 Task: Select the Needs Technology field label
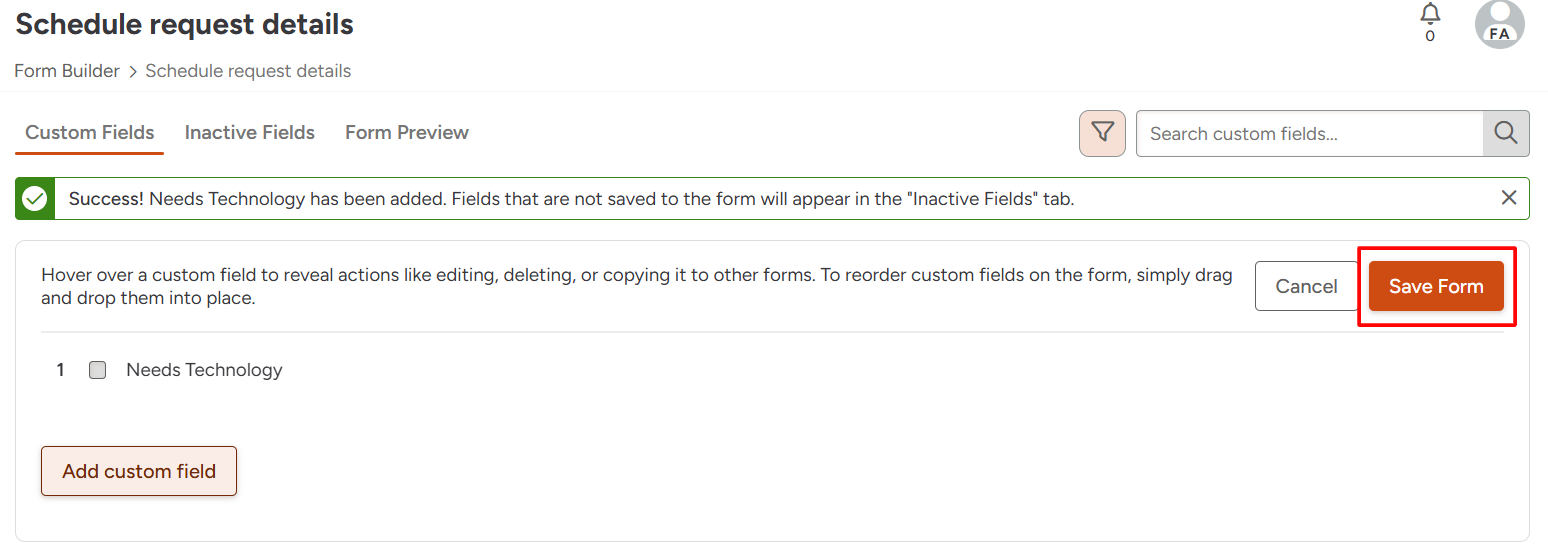point(204,370)
